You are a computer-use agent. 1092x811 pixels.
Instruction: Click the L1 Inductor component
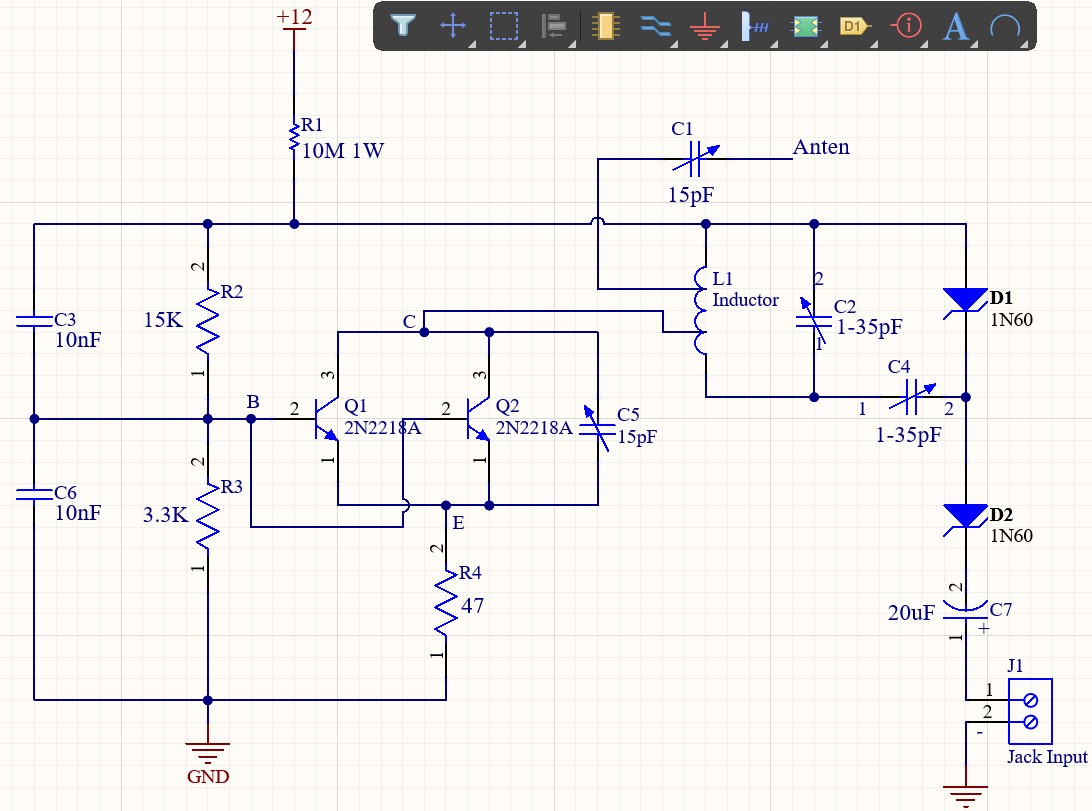701,311
